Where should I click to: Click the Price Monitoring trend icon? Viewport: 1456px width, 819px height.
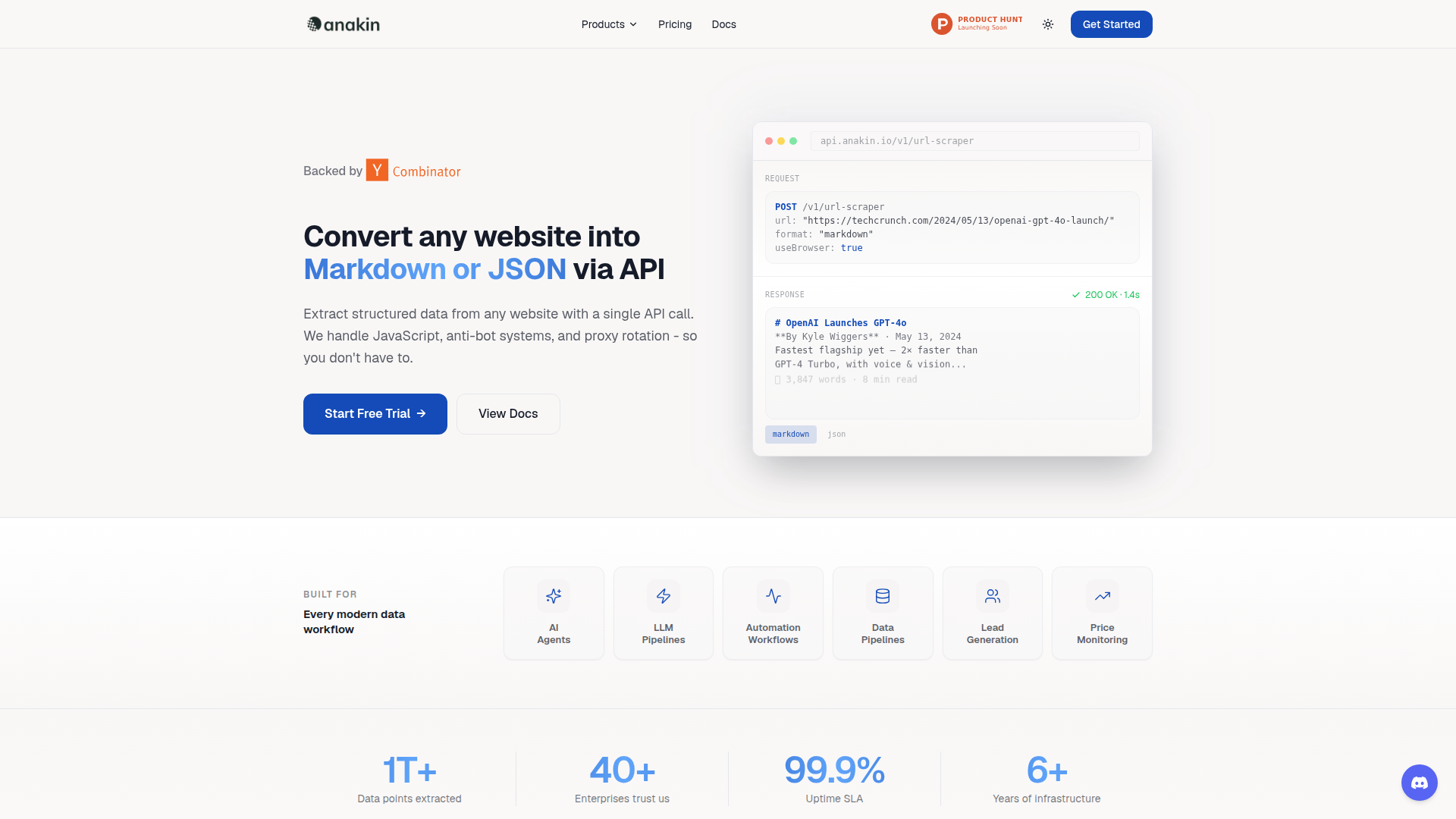pos(1102,596)
